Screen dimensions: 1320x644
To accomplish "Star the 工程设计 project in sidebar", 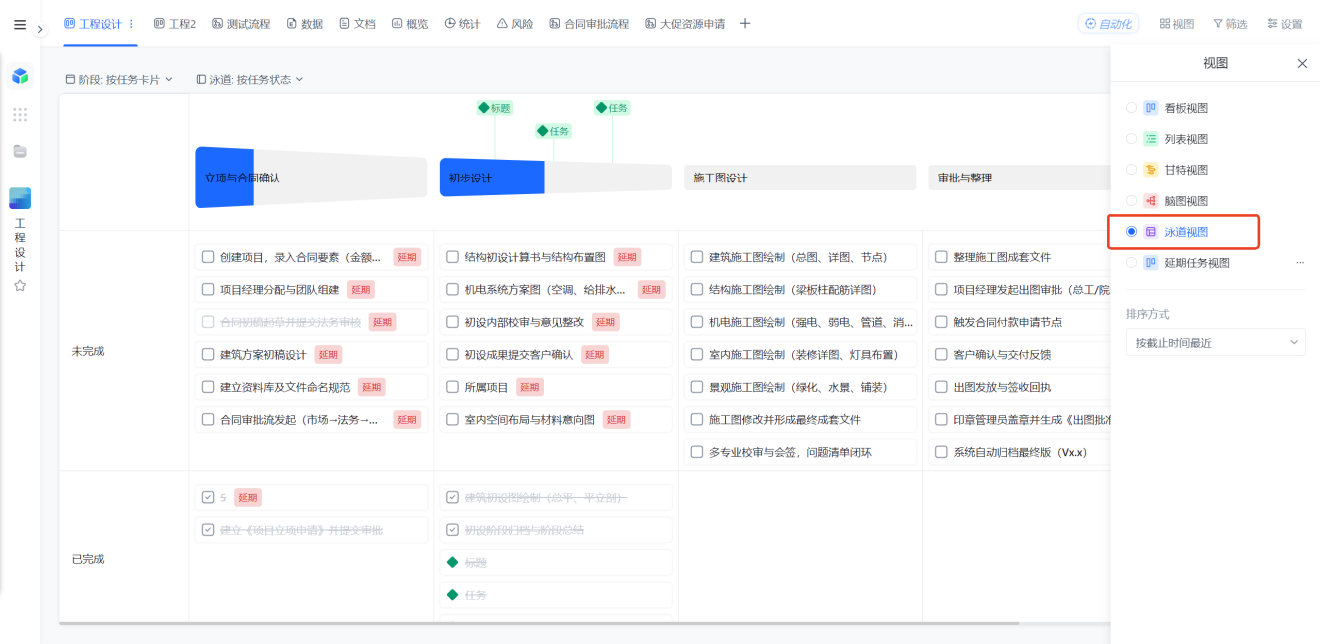I will (20, 285).
